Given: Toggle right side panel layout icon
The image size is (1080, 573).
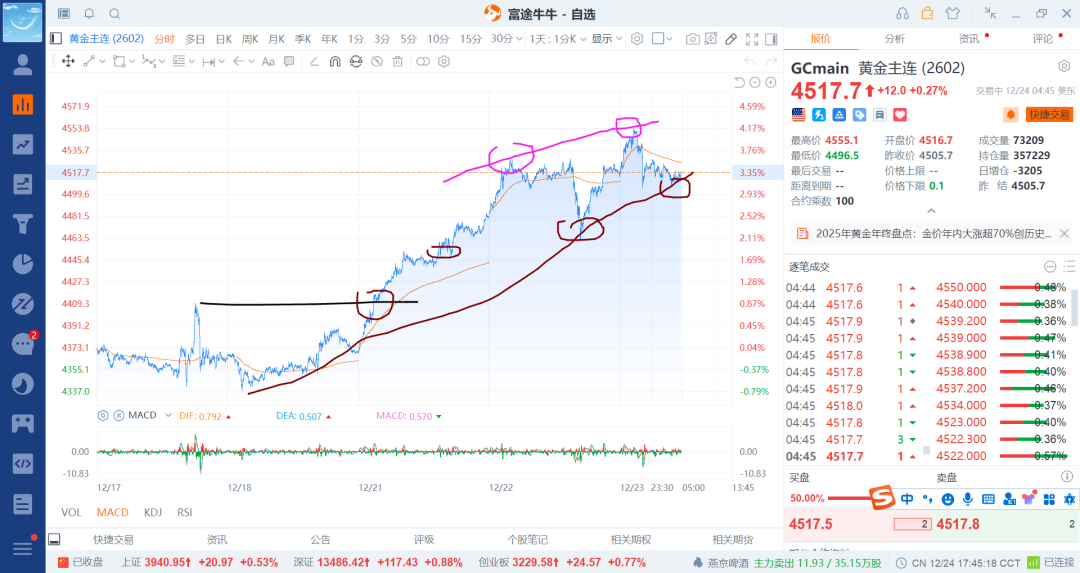Looking at the screenshot, I should point(771,39).
